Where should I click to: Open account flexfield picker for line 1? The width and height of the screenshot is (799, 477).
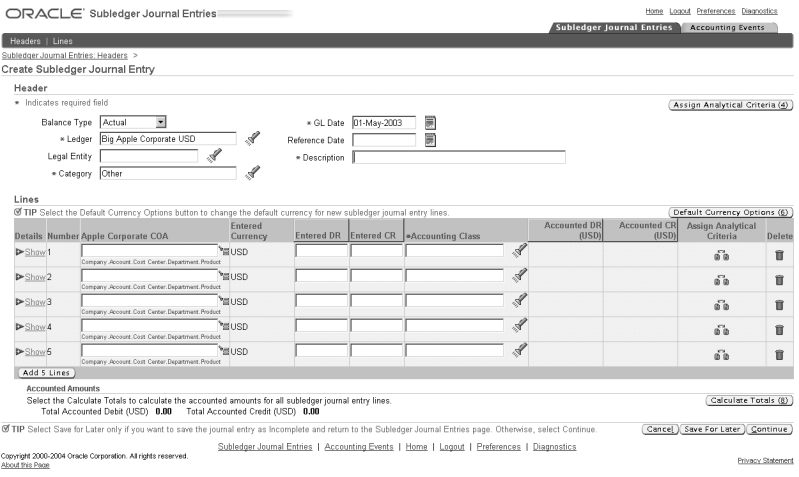(x=224, y=251)
